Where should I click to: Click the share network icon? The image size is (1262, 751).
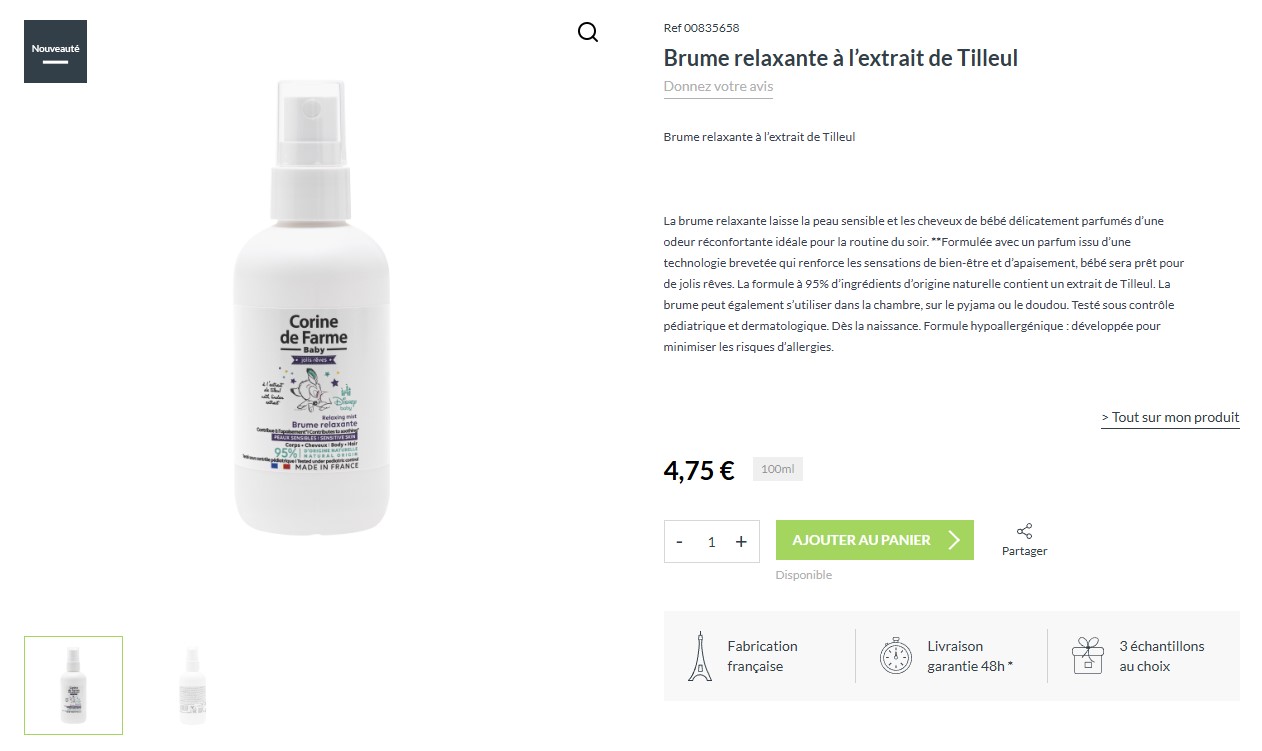click(x=1024, y=531)
